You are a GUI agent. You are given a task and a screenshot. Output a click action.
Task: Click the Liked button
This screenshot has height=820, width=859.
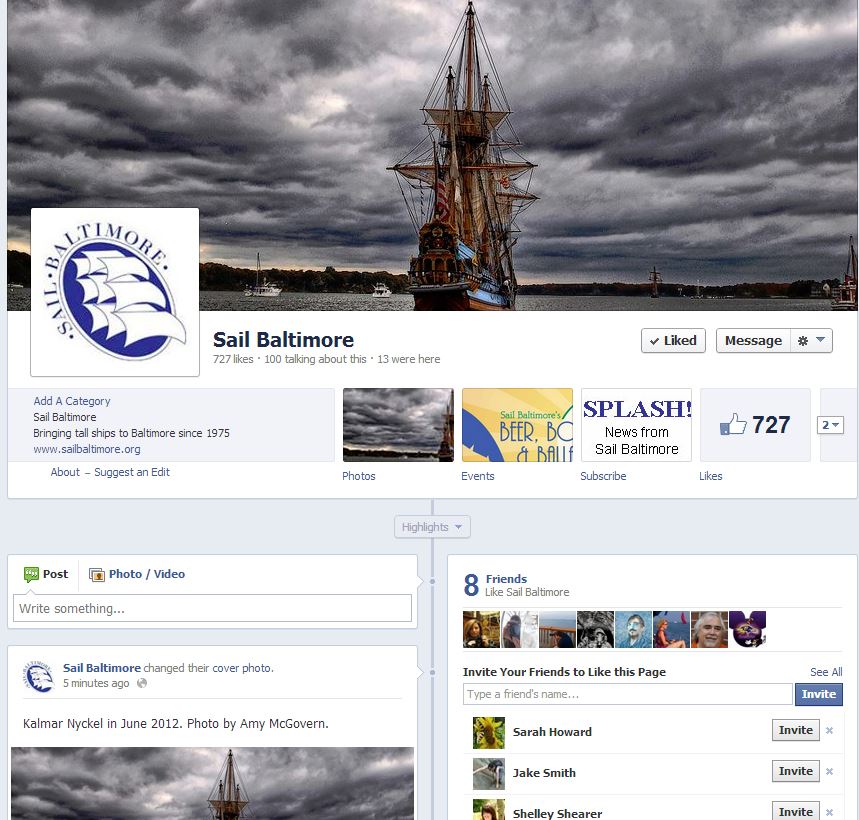pyautogui.click(x=673, y=341)
